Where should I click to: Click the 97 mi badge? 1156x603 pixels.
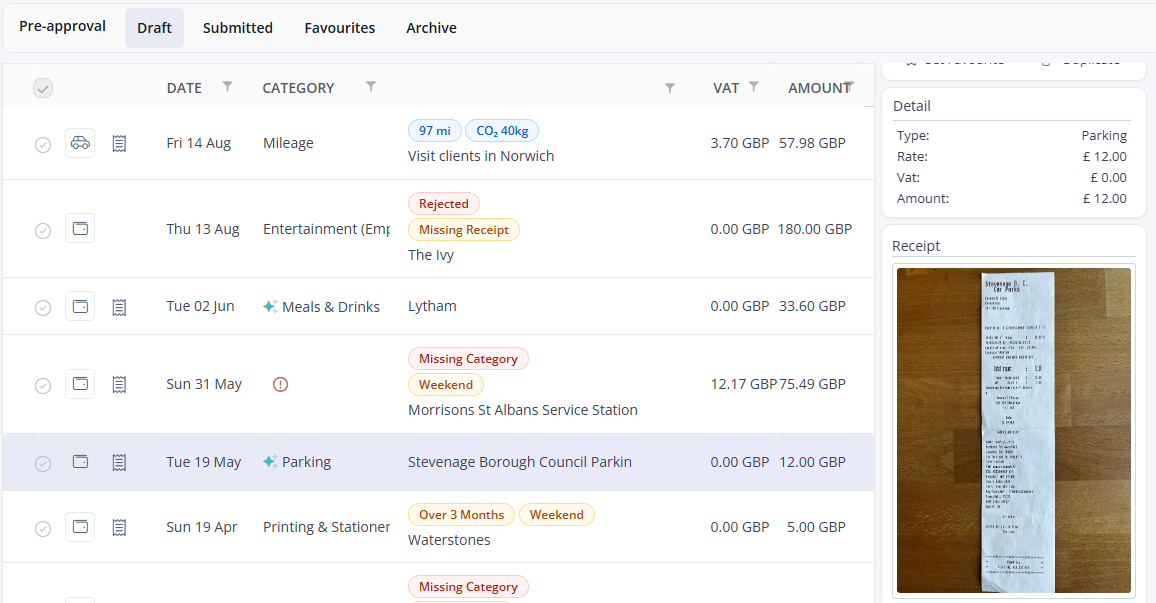[435, 130]
